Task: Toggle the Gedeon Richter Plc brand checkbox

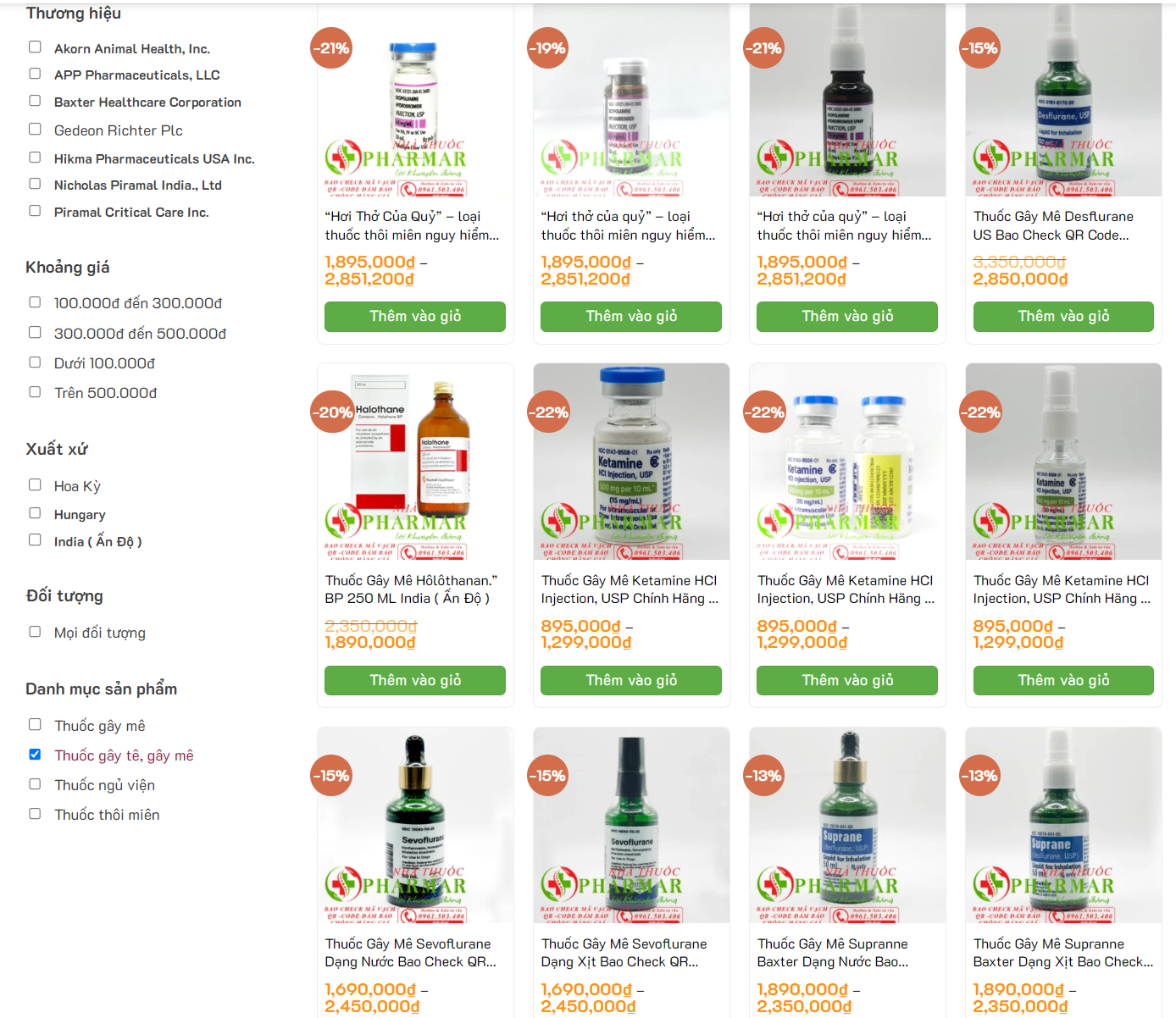Action: click(x=35, y=129)
